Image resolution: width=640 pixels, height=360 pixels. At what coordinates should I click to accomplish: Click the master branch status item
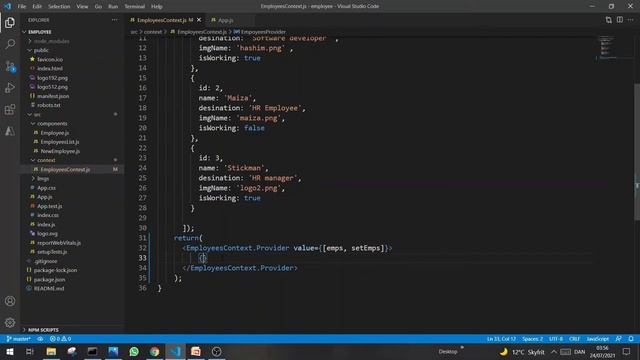tap(19, 339)
